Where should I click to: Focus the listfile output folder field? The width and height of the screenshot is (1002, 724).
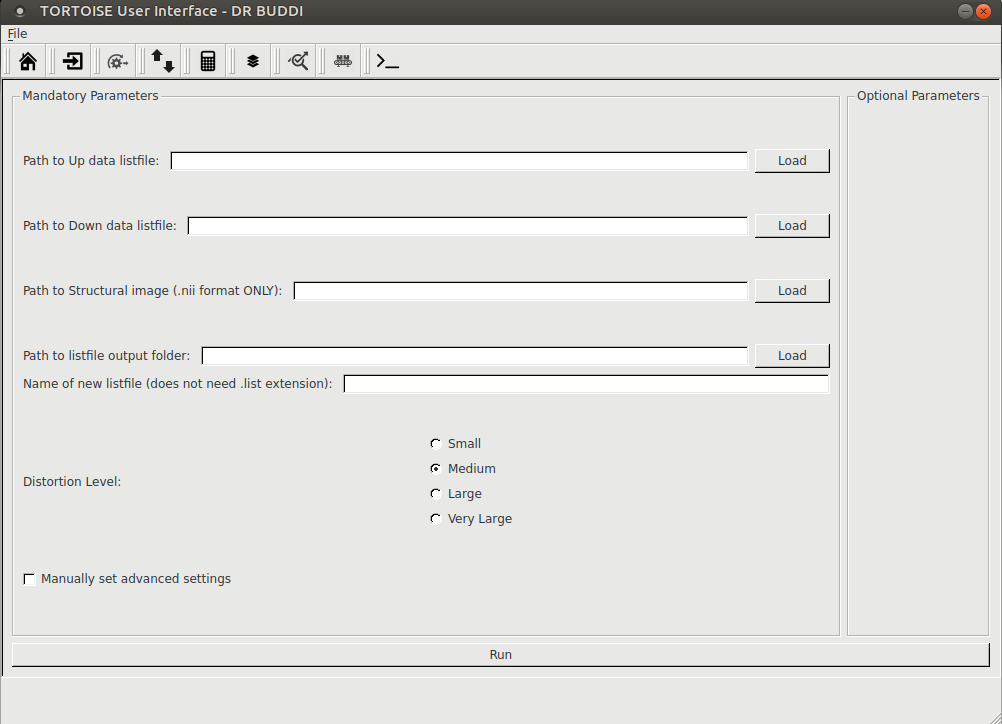(475, 356)
